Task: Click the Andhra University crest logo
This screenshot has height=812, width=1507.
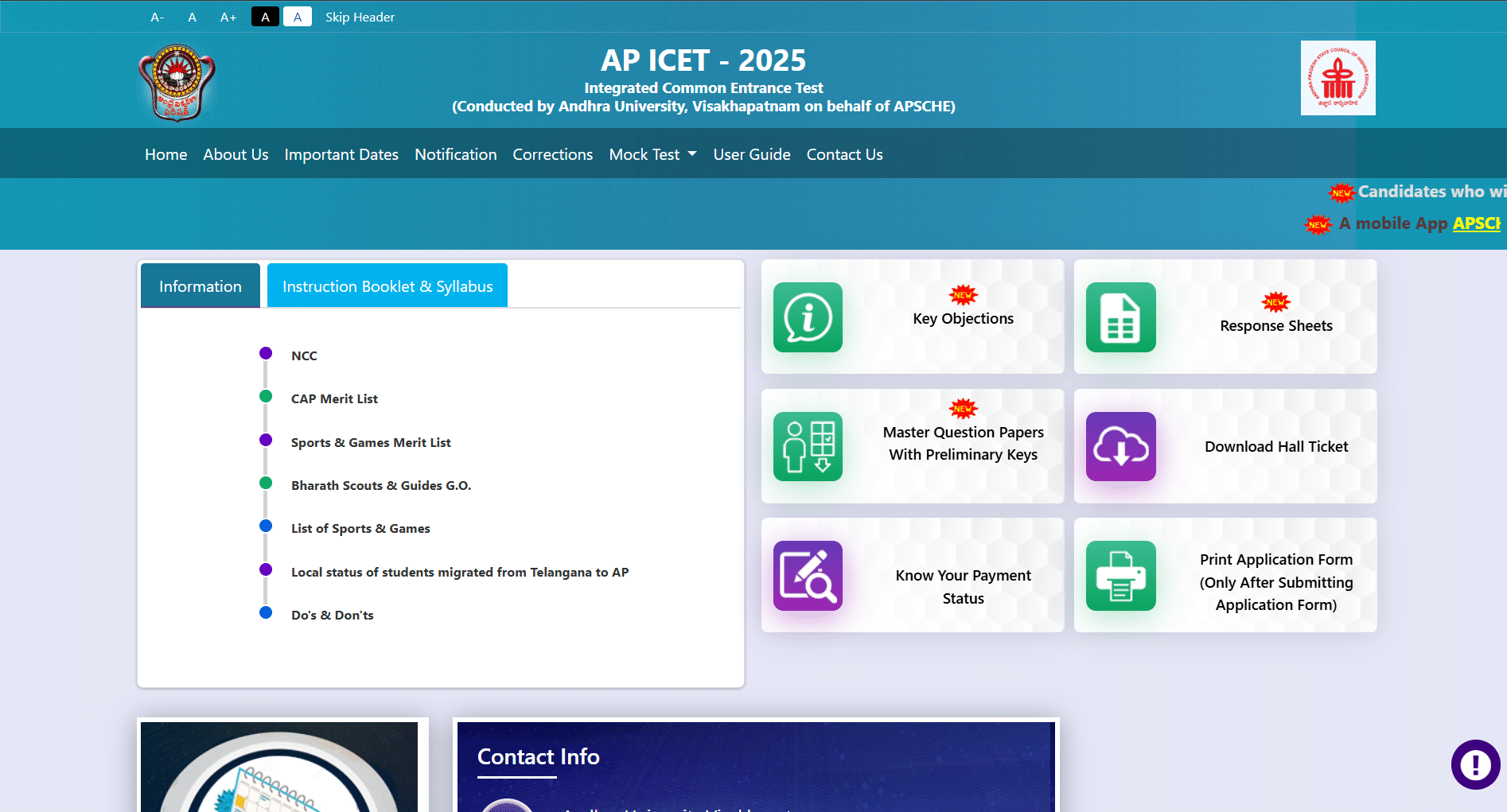Action: tap(177, 82)
